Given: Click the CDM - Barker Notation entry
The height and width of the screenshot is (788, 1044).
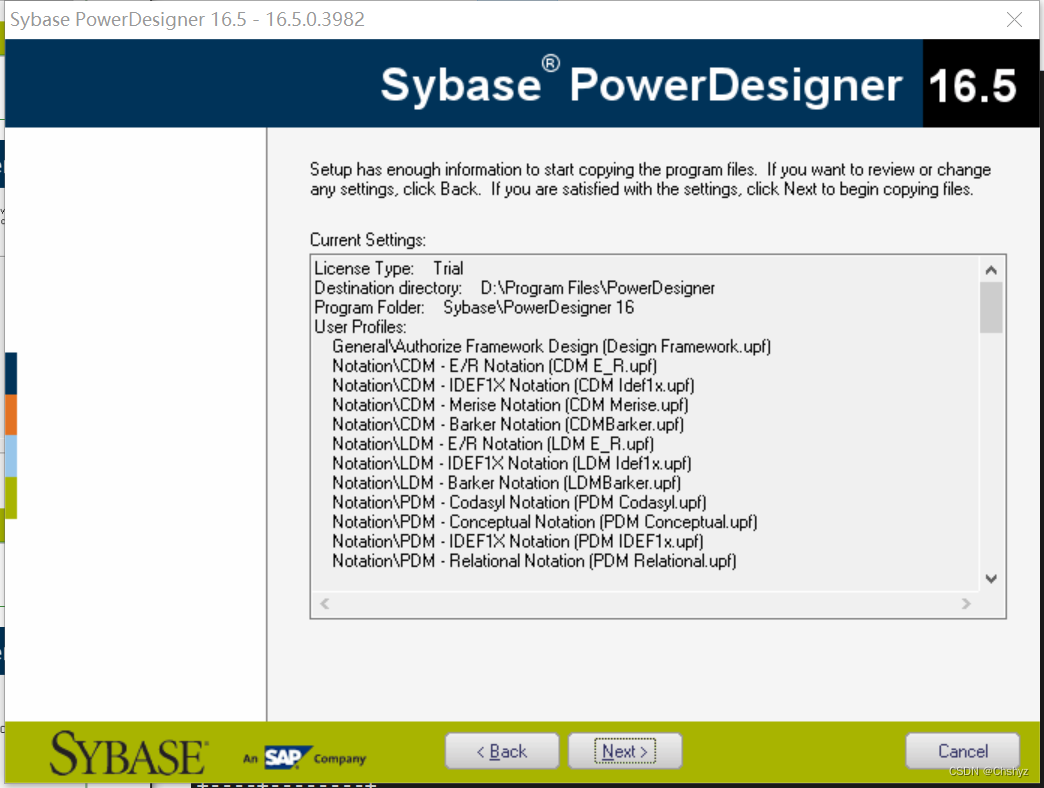Looking at the screenshot, I should 508,425.
